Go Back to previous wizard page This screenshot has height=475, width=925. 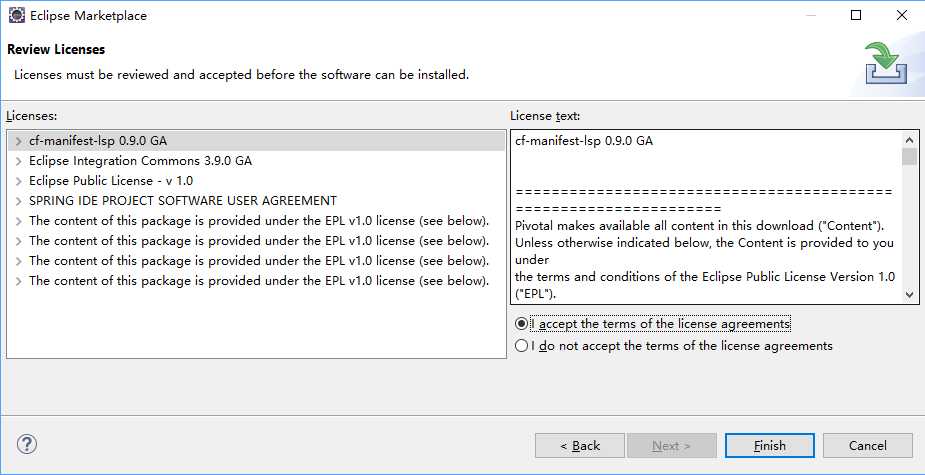(579, 445)
